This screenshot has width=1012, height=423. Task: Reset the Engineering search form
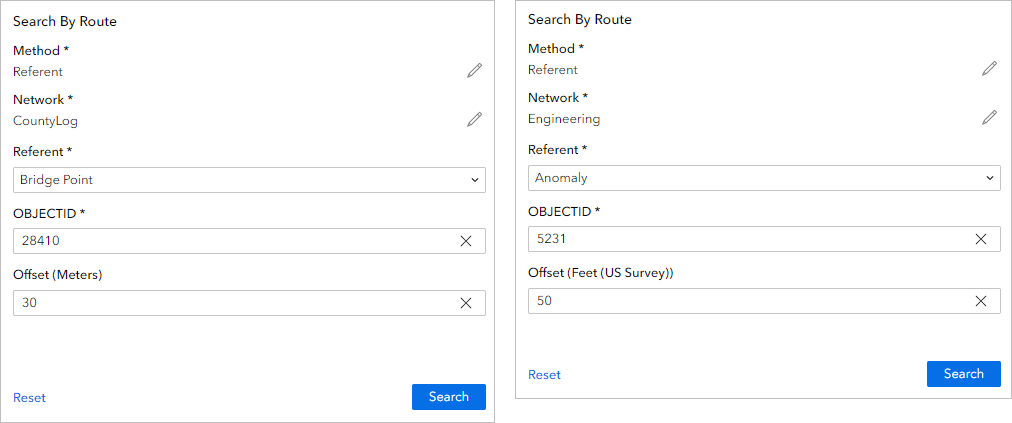coord(544,375)
